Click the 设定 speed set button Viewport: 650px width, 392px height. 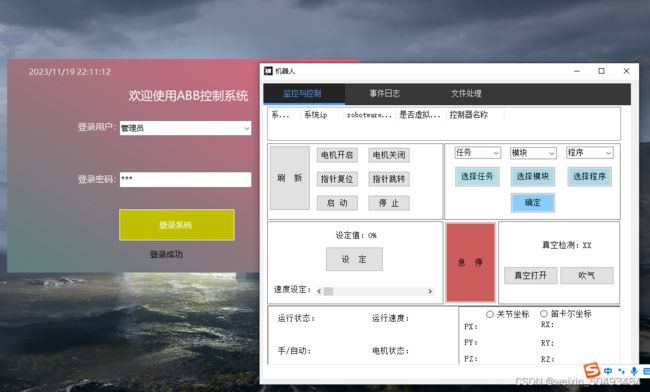(x=354, y=259)
